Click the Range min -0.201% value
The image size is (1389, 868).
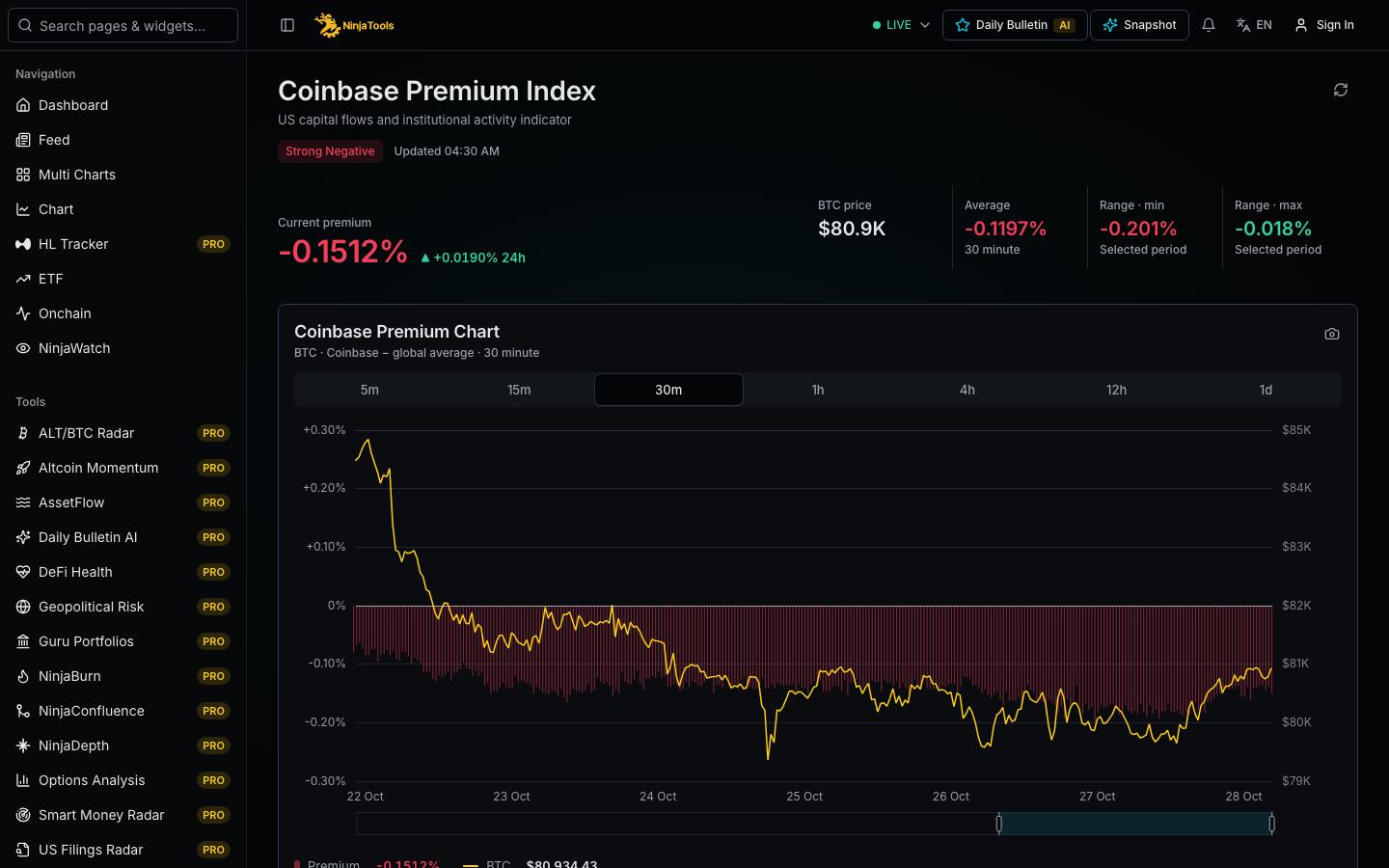pyautogui.click(x=1138, y=229)
